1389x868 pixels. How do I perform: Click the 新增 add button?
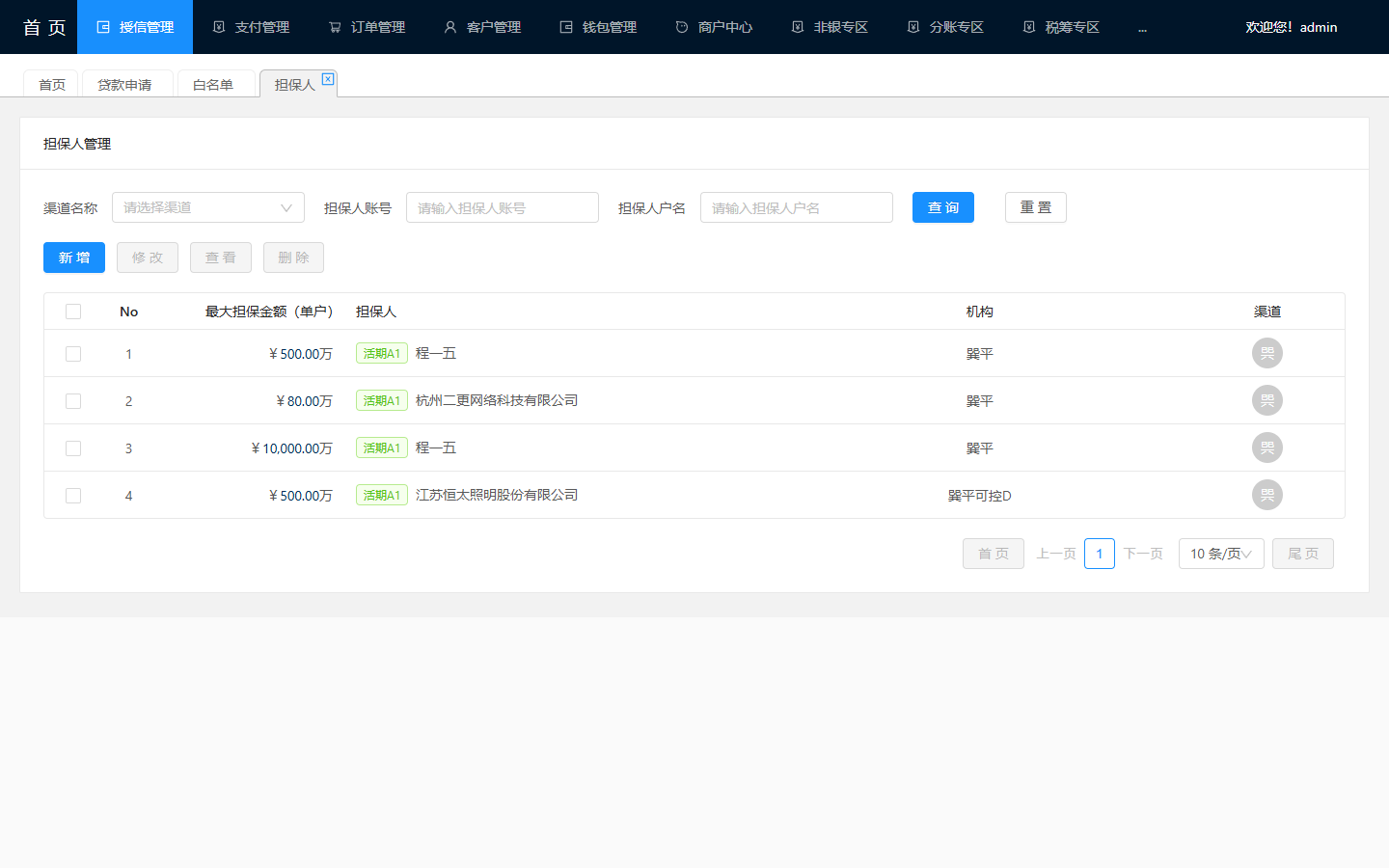74,258
